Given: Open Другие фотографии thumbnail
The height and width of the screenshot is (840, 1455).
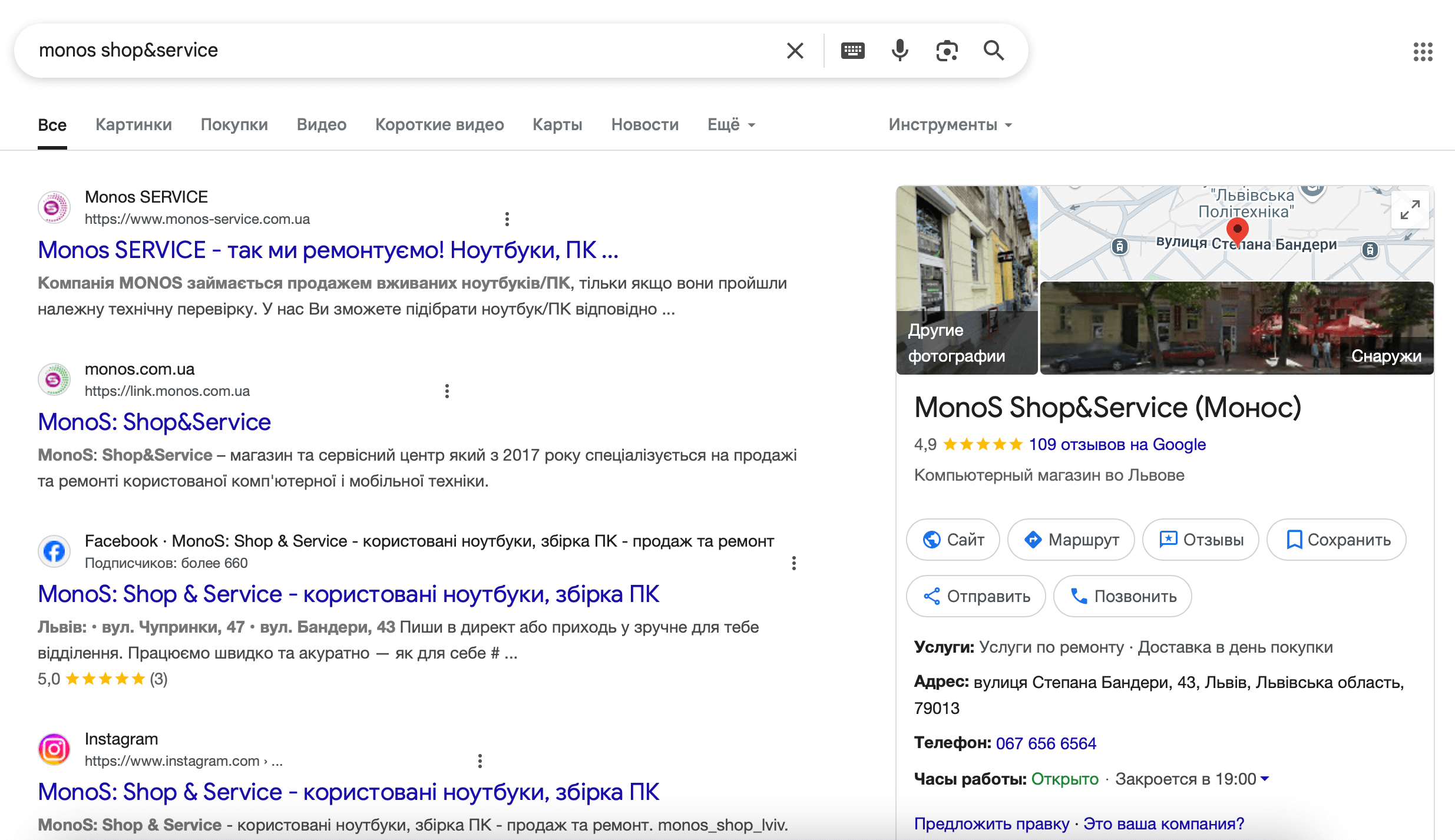Looking at the screenshot, I should point(967,280).
